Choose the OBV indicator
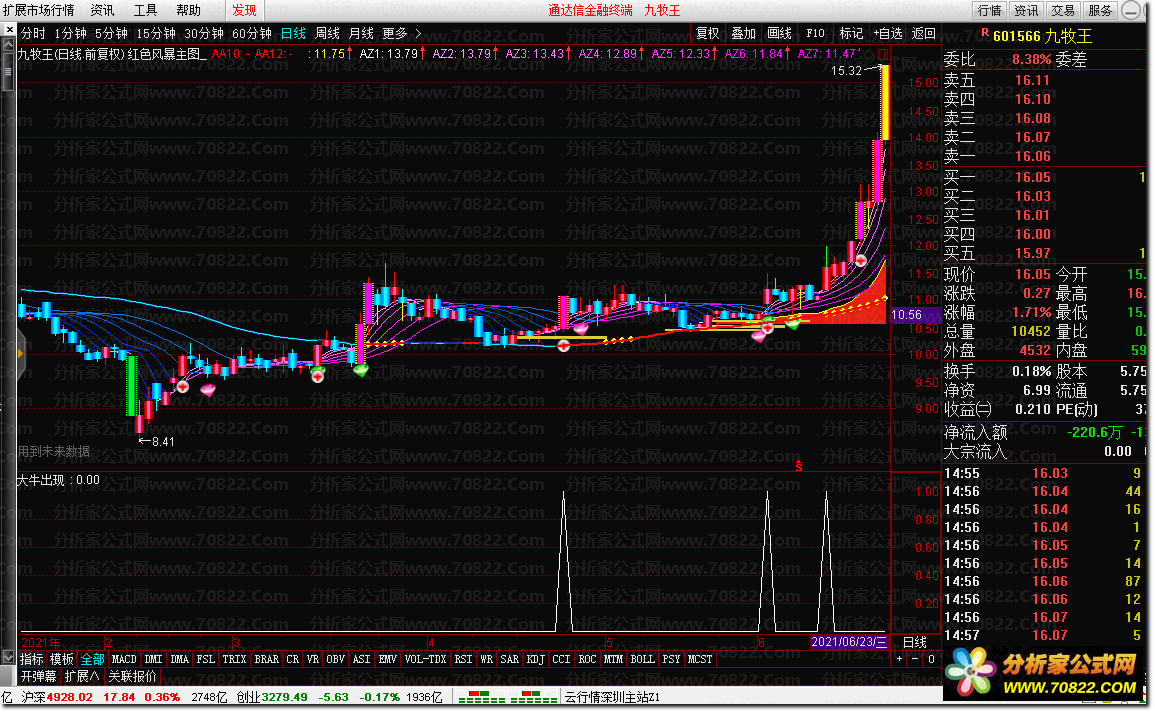 [x=335, y=659]
